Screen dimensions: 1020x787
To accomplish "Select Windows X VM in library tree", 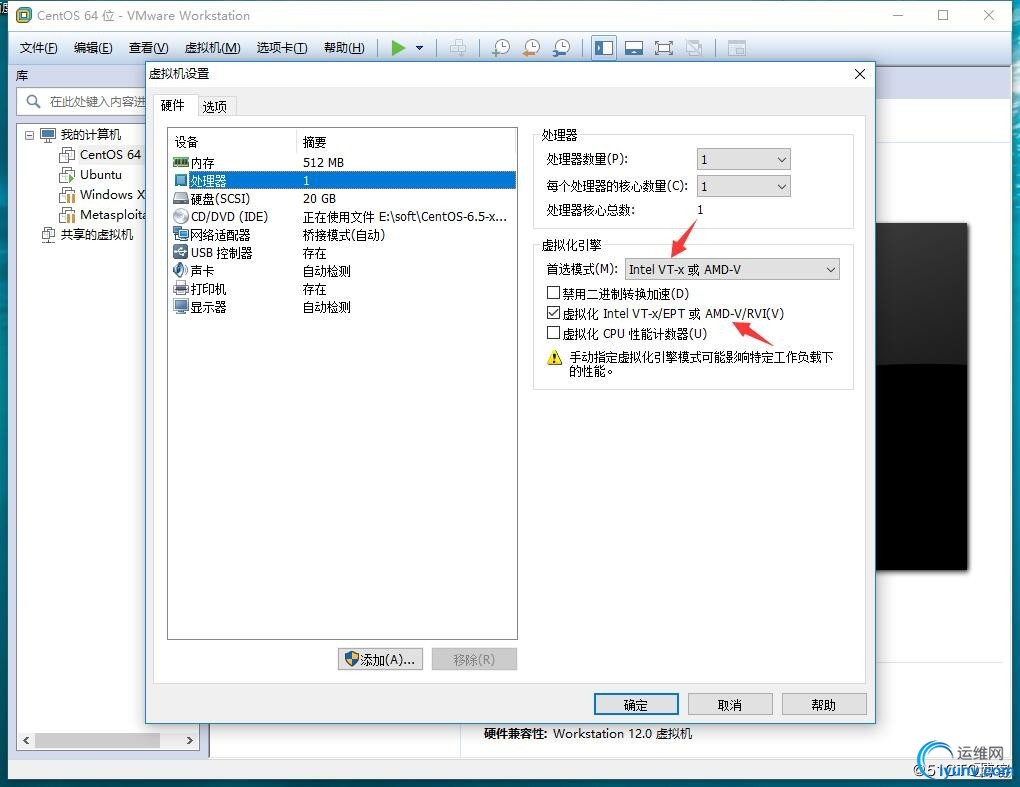I will tap(112, 194).
